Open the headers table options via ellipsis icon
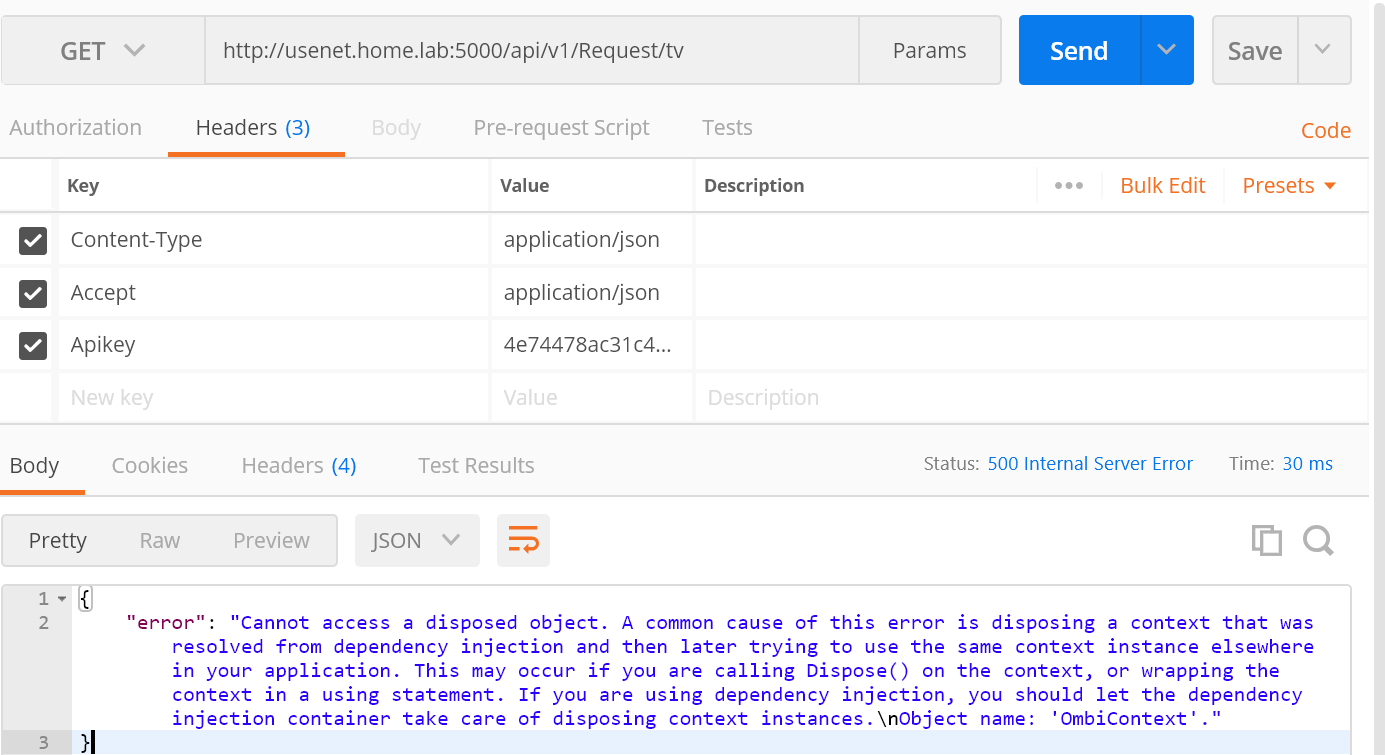Viewport: 1385px width, 755px height. 1068,185
